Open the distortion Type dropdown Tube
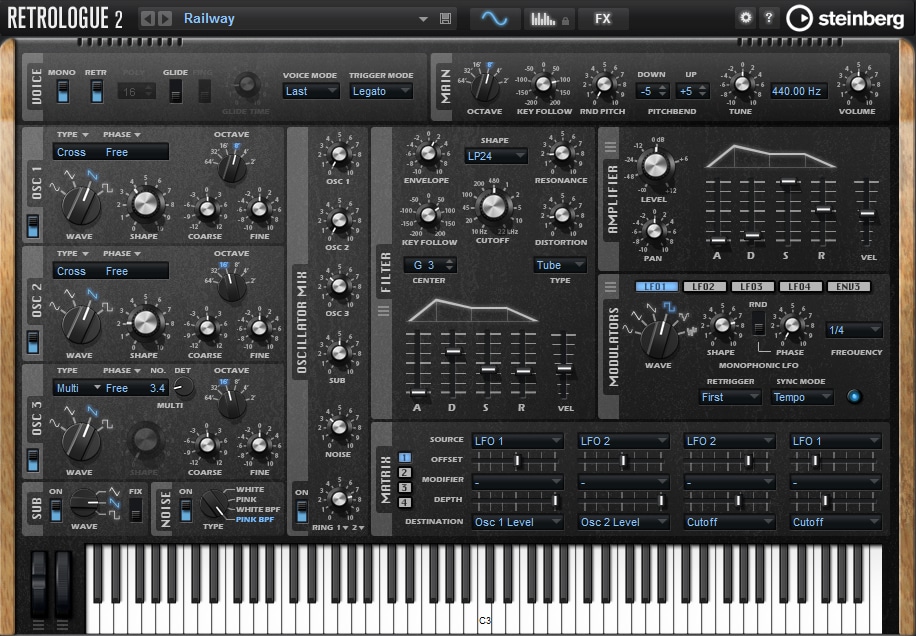The width and height of the screenshot is (916, 636). (560, 265)
